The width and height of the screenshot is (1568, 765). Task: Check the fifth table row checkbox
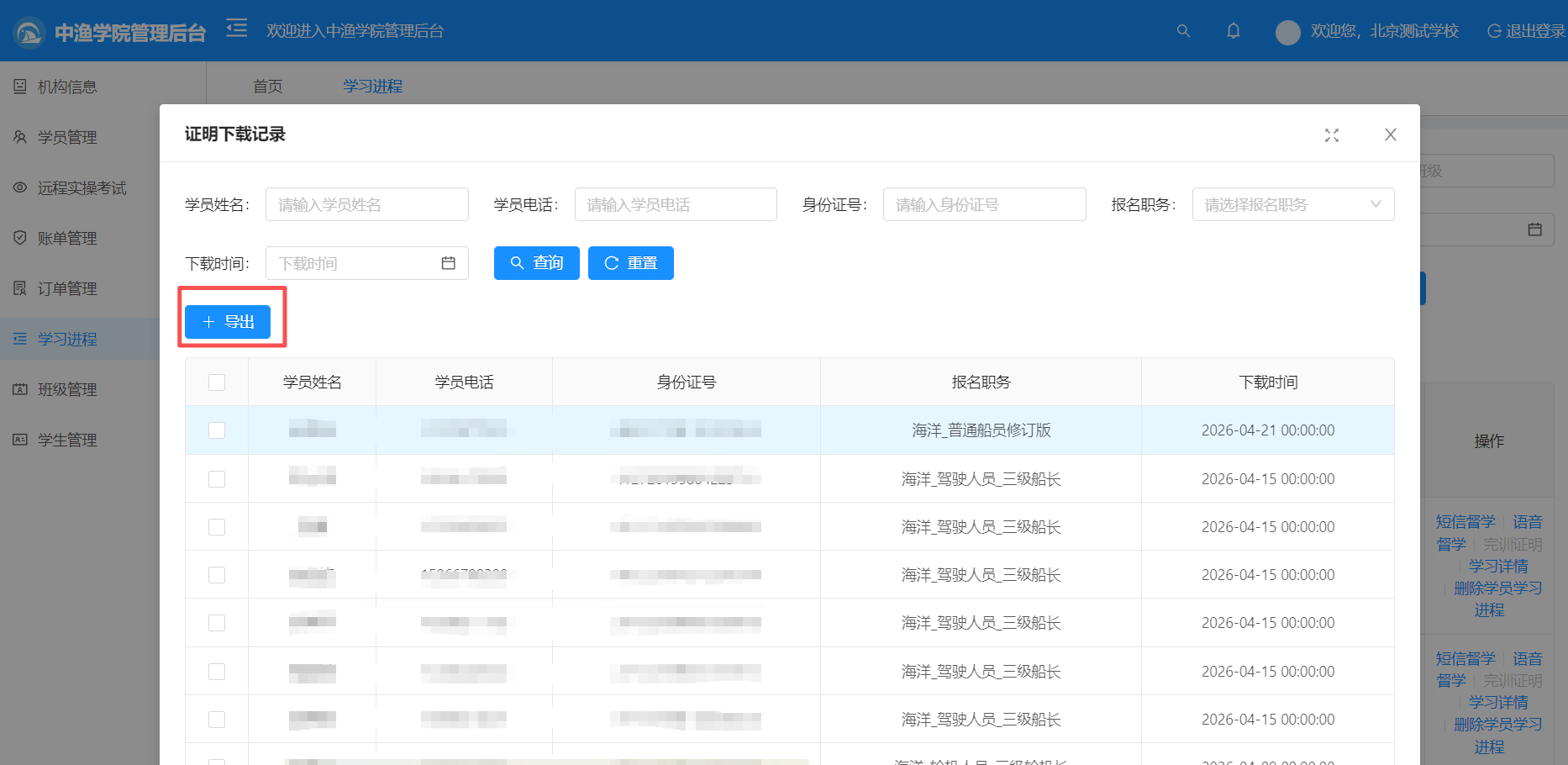coord(217,623)
